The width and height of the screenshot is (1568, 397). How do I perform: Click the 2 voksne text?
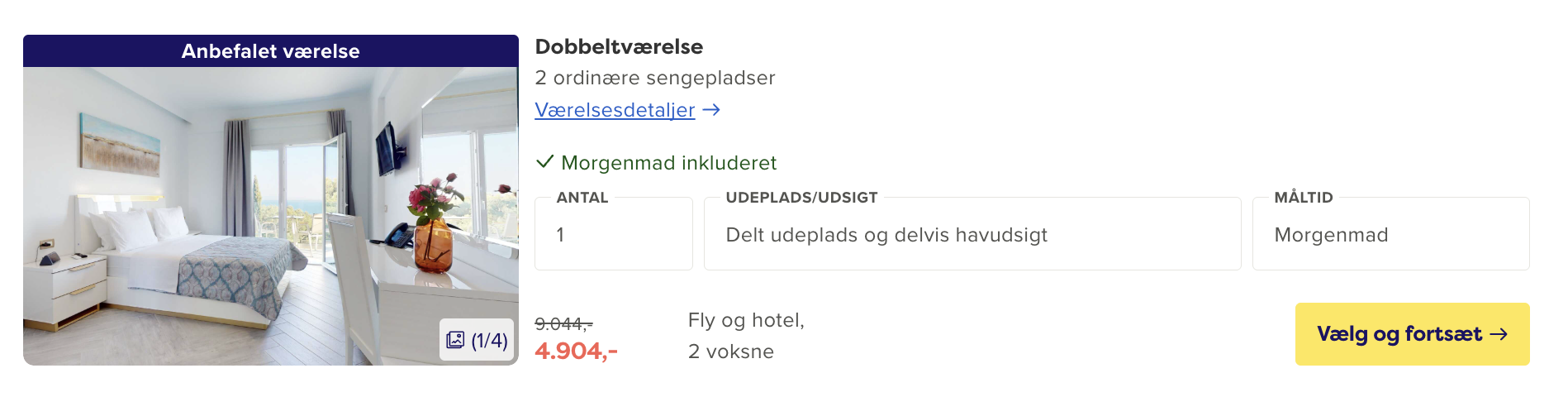[730, 352]
